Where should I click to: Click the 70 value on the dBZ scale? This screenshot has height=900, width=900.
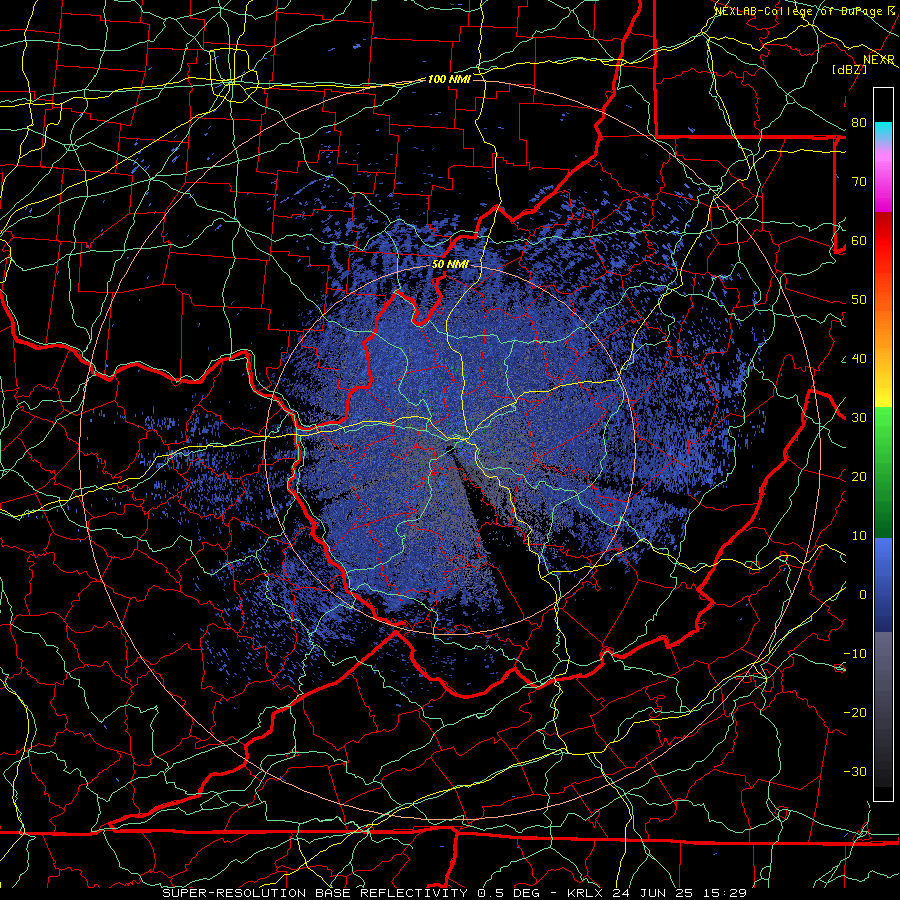[859, 182]
